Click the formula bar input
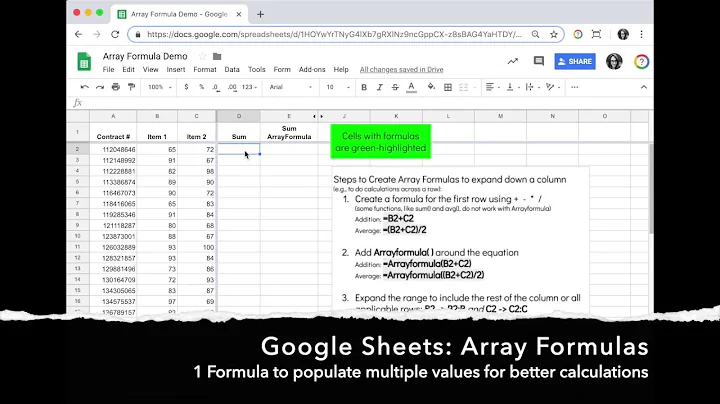This screenshot has width=720, height=404. tap(367, 103)
